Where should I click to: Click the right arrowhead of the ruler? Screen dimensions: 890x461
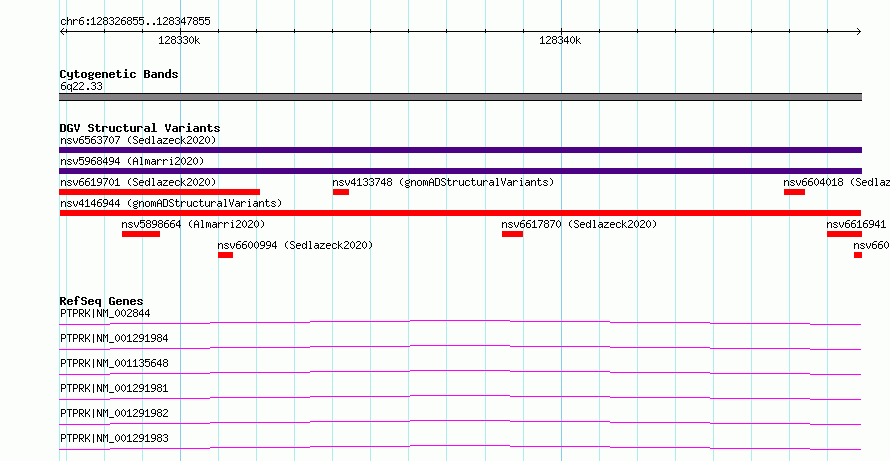click(859, 32)
